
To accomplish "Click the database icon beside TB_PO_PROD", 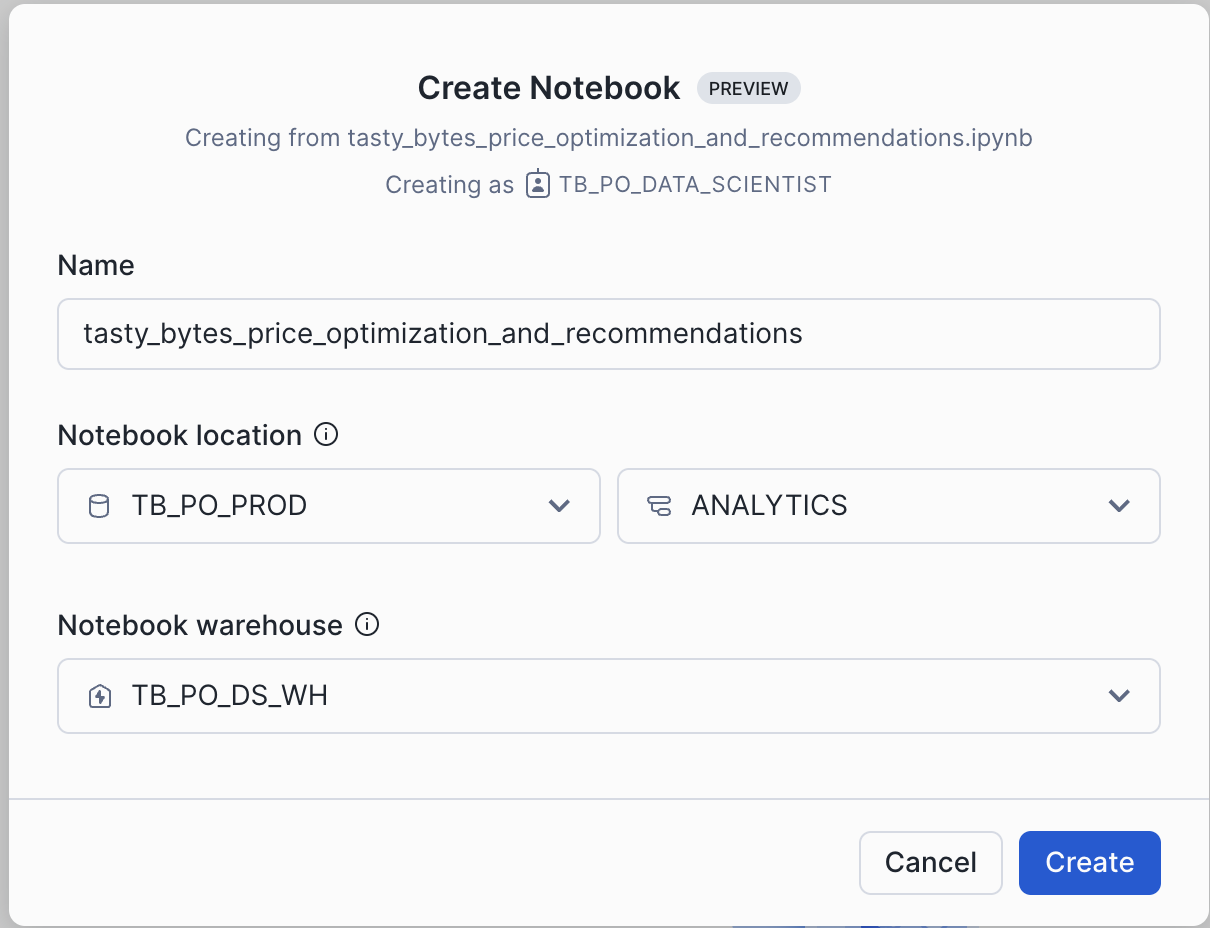I will tap(98, 506).
